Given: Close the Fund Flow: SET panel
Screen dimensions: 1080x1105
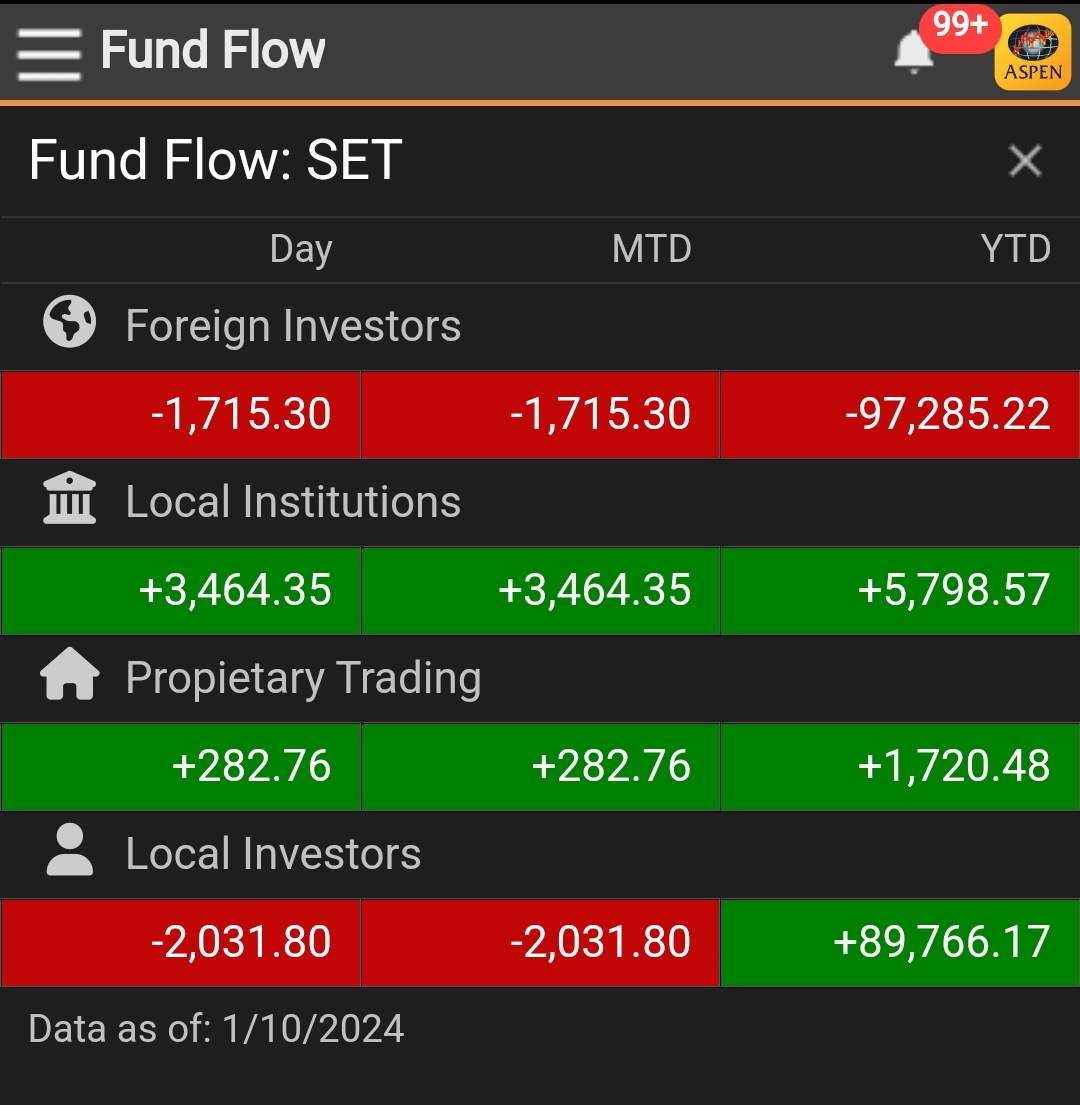Looking at the screenshot, I should (x=1024, y=161).
